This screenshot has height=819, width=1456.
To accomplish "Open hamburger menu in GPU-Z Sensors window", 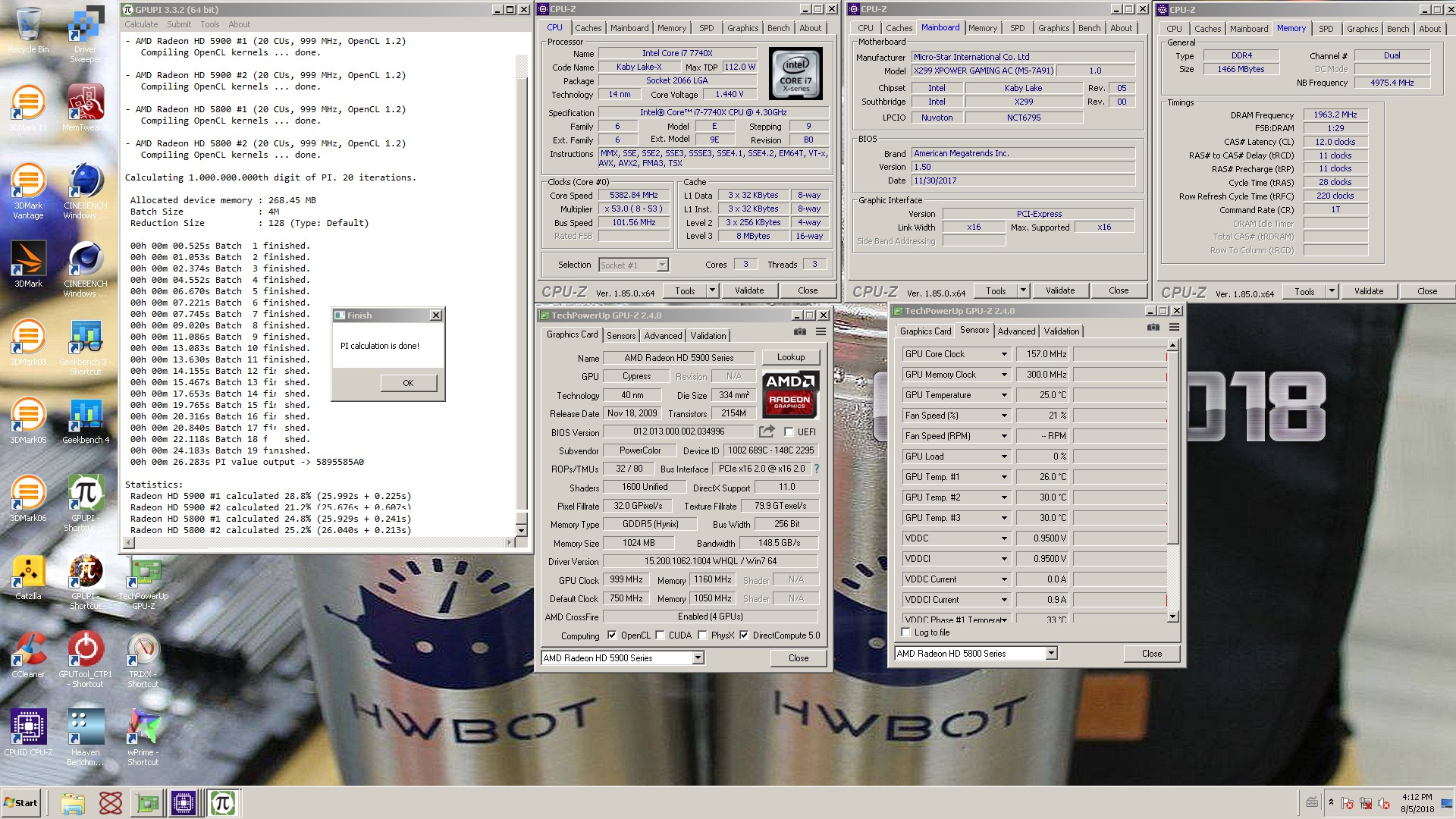I will (1174, 328).
